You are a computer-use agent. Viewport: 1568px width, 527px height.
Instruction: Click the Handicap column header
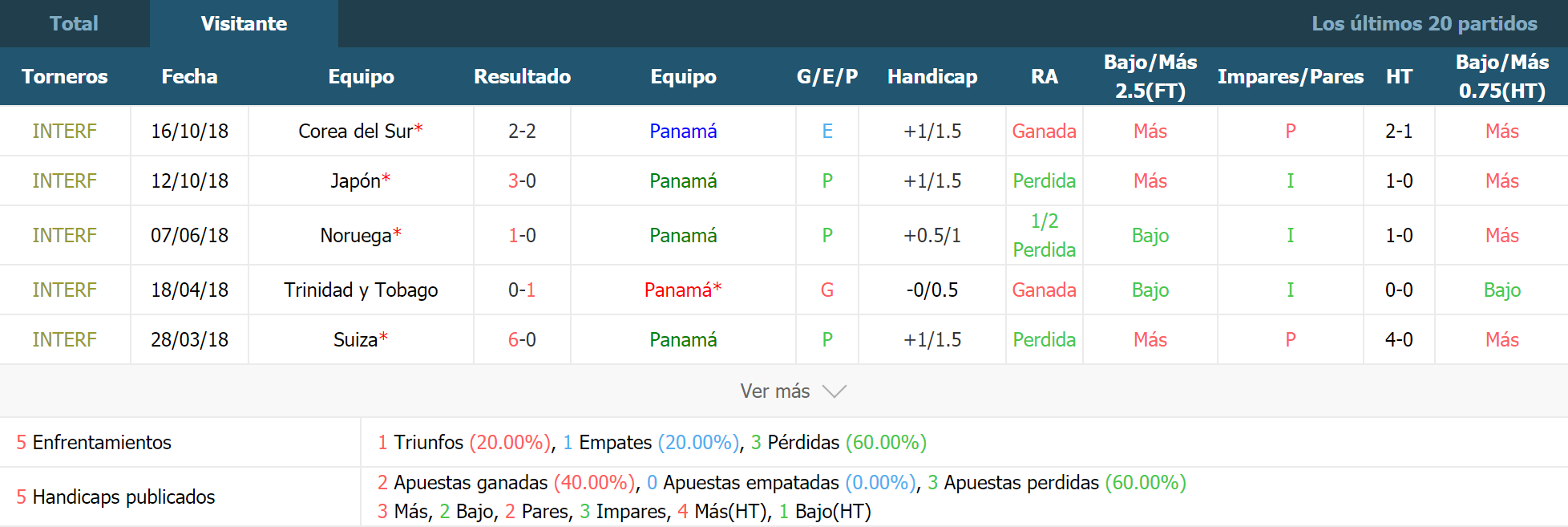pos(932,76)
